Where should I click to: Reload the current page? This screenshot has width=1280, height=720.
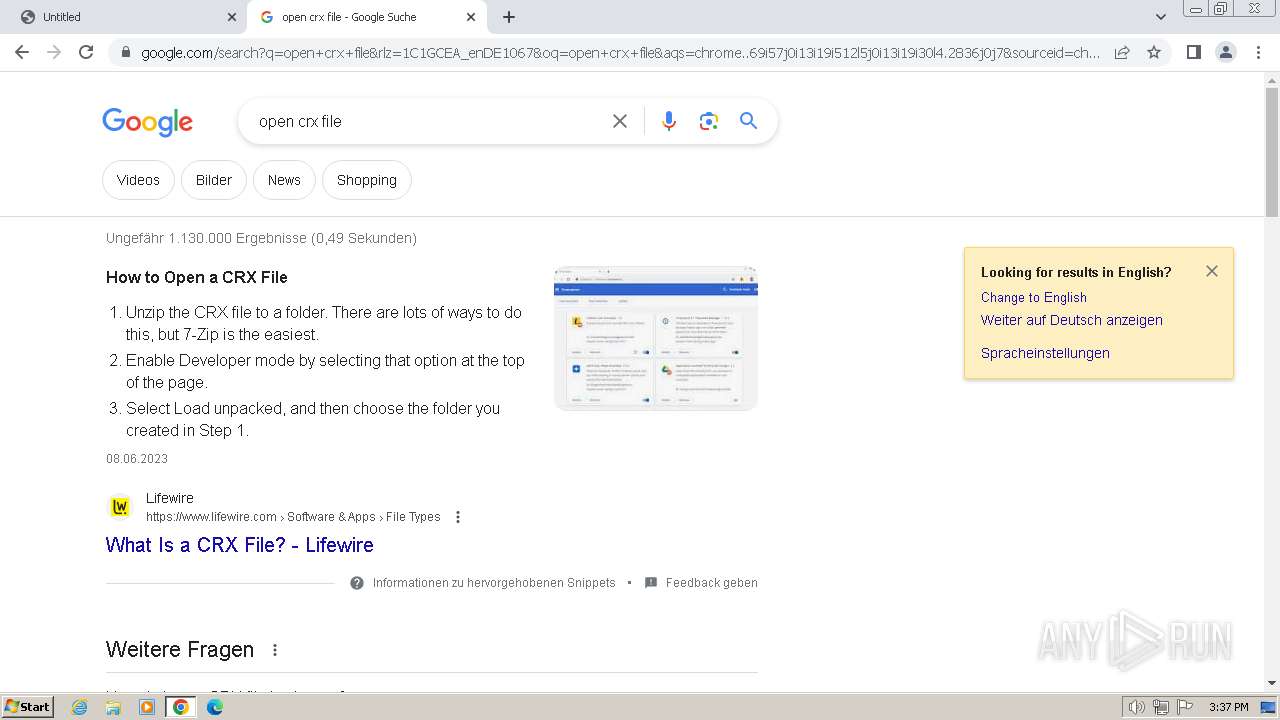coord(86,52)
